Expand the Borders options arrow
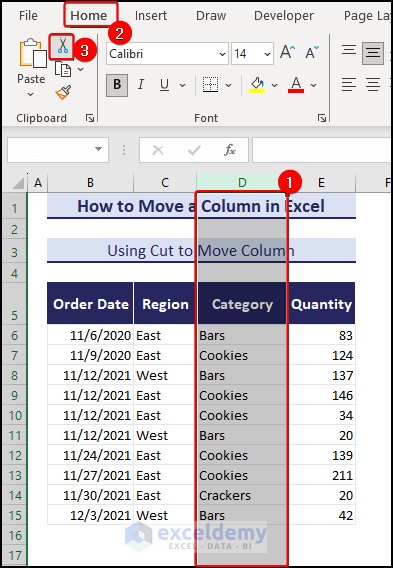The height and width of the screenshot is (568, 393). (228, 85)
